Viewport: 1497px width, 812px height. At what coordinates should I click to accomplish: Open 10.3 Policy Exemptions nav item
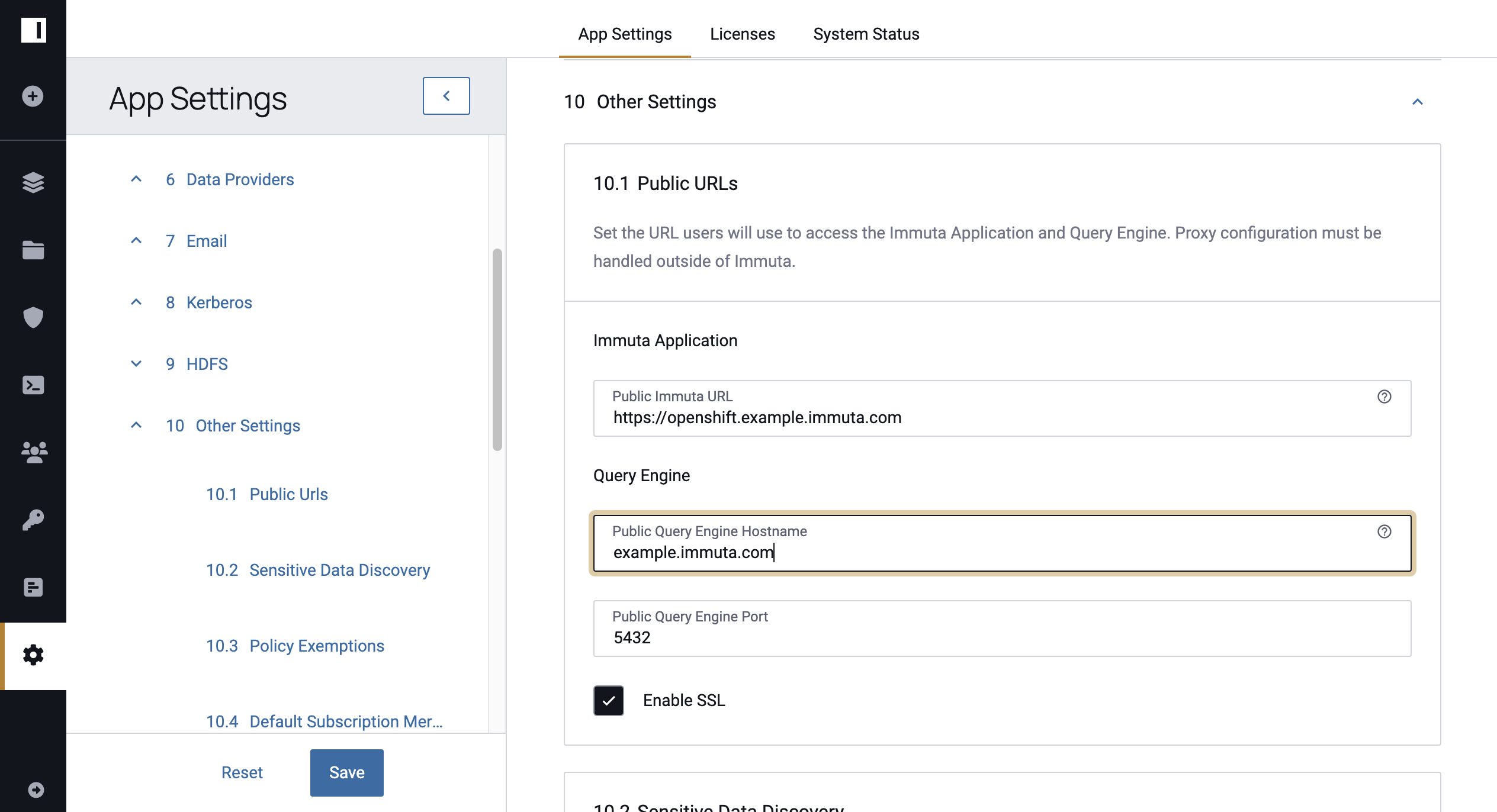click(295, 646)
